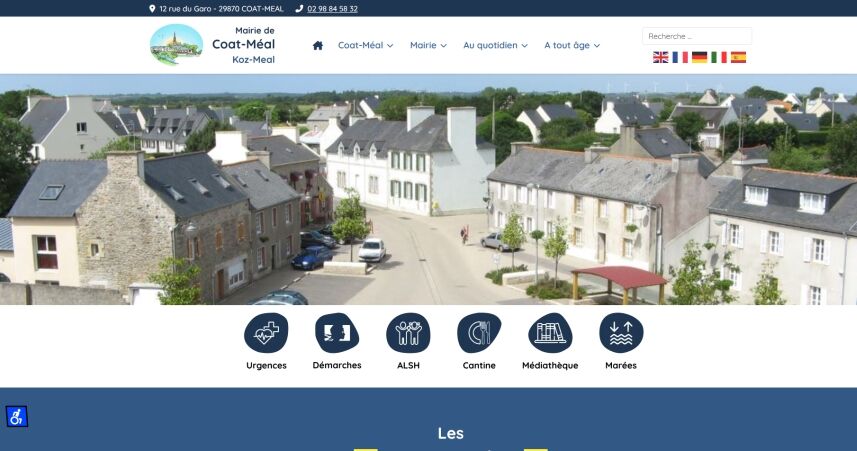
Task: Expand the Au quotidien menu
Action: (495, 45)
